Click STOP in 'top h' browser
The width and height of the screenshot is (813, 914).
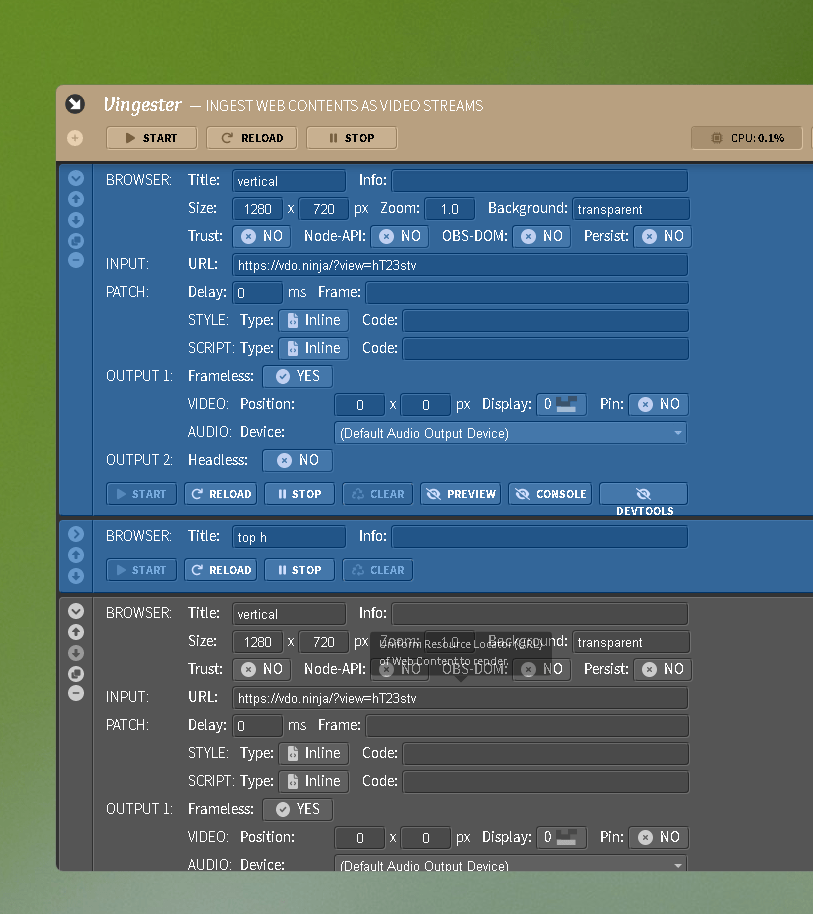tap(300, 570)
